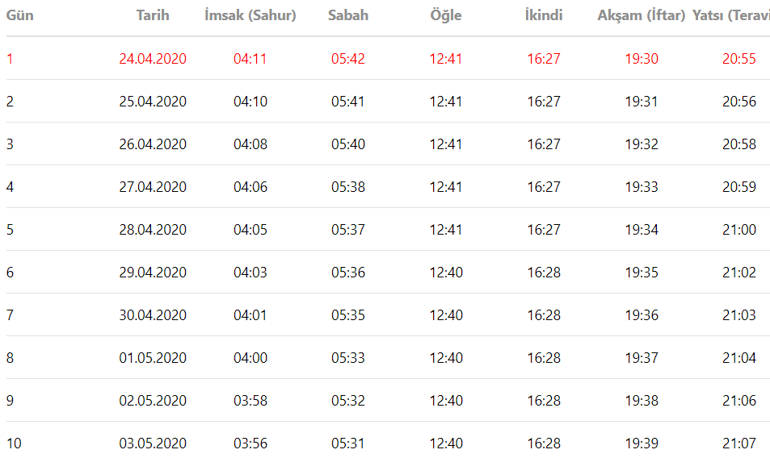This screenshot has width=770, height=458.
Task: Select the Öğle column header
Action: [446, 16]
